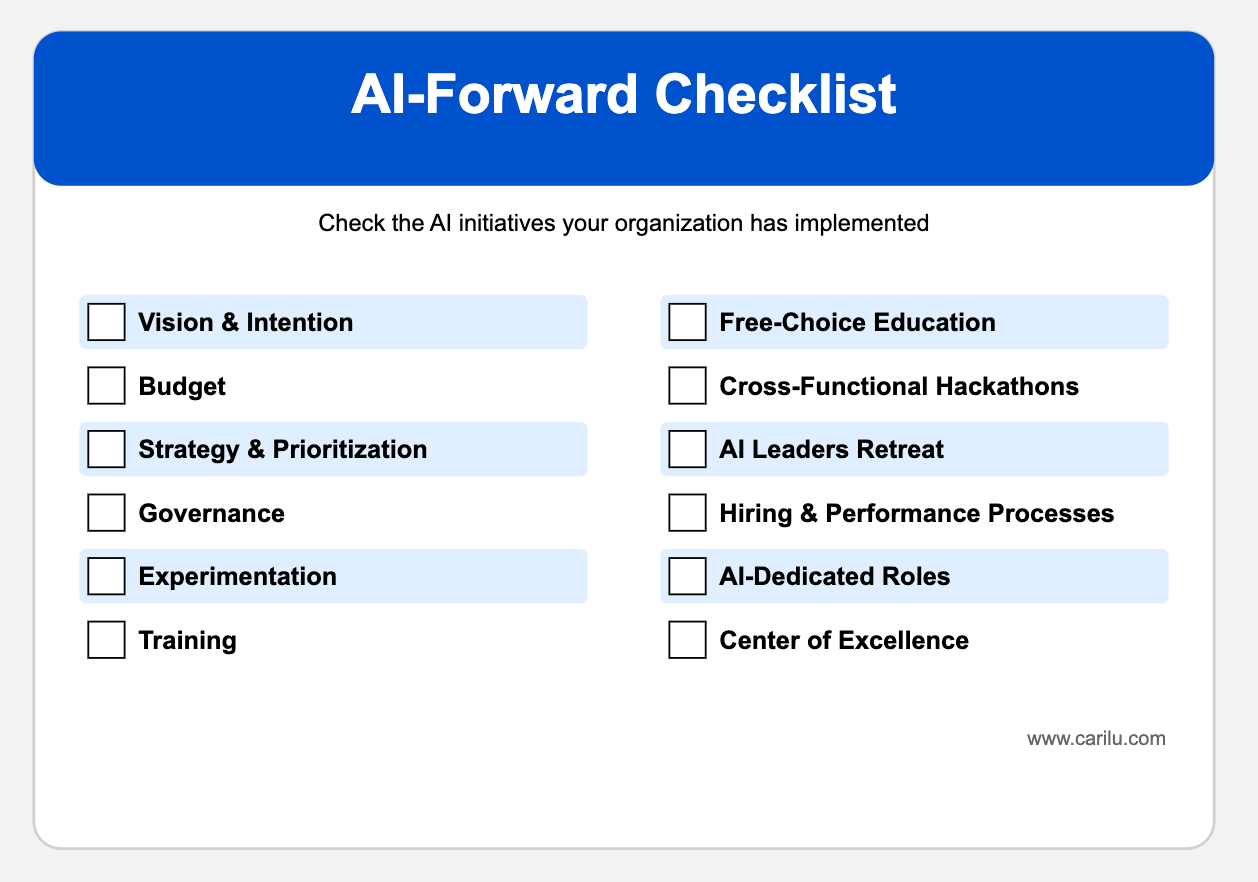Check the Free-Choice Education box
Image resolution: width=1258 pixels, height=882 pixels.
[x=687, y=322]
